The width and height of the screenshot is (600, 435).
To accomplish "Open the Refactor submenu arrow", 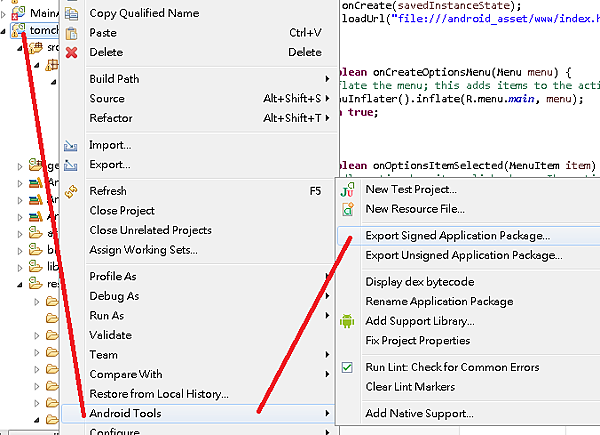I will click(x=327, y=118).
